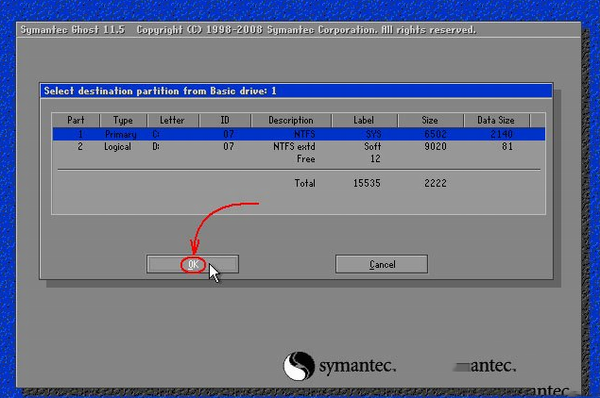Select the 2140 data size value
The width and height of the screenshot is (600, 398).
(x=501, y=134)
